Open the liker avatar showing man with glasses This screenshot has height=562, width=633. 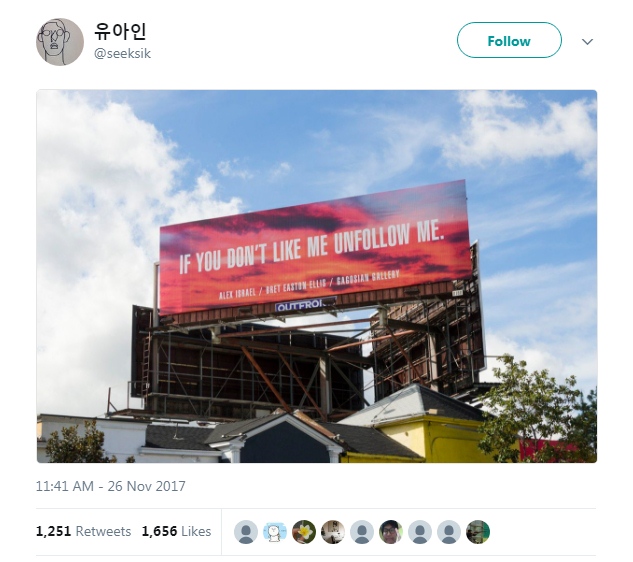pos(391,532)
